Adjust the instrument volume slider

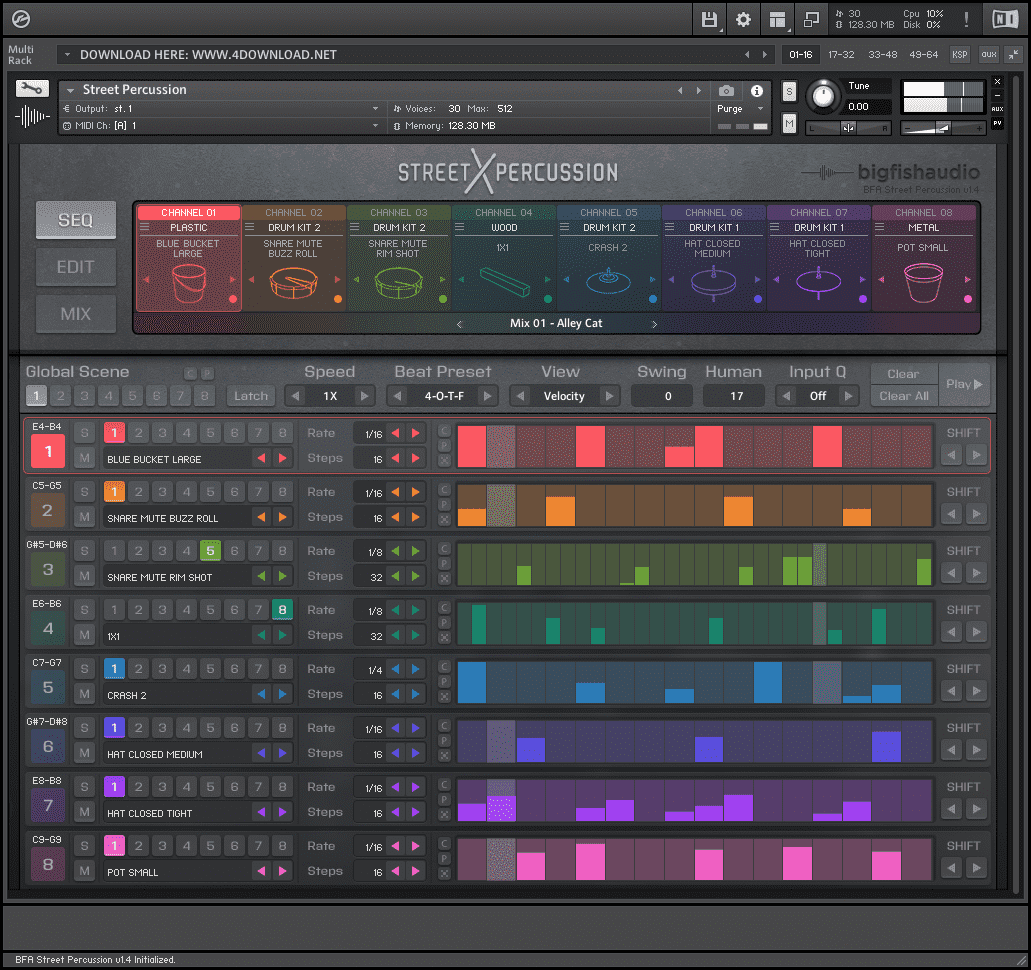943,128
